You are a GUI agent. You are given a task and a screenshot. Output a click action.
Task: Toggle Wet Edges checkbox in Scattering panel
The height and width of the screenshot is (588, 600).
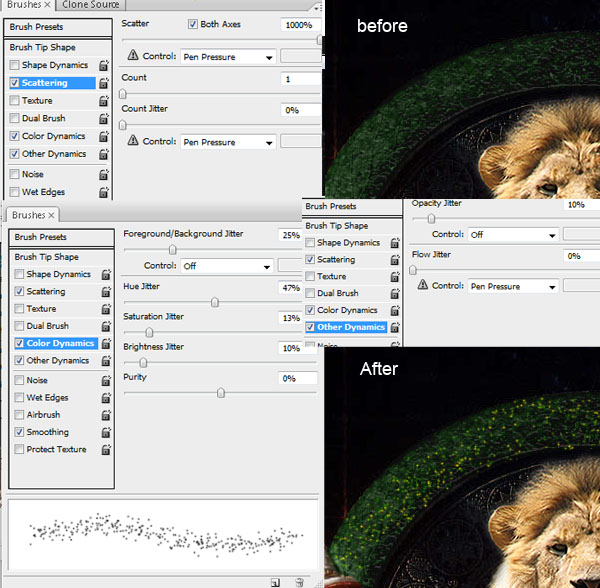click(14, 192)
